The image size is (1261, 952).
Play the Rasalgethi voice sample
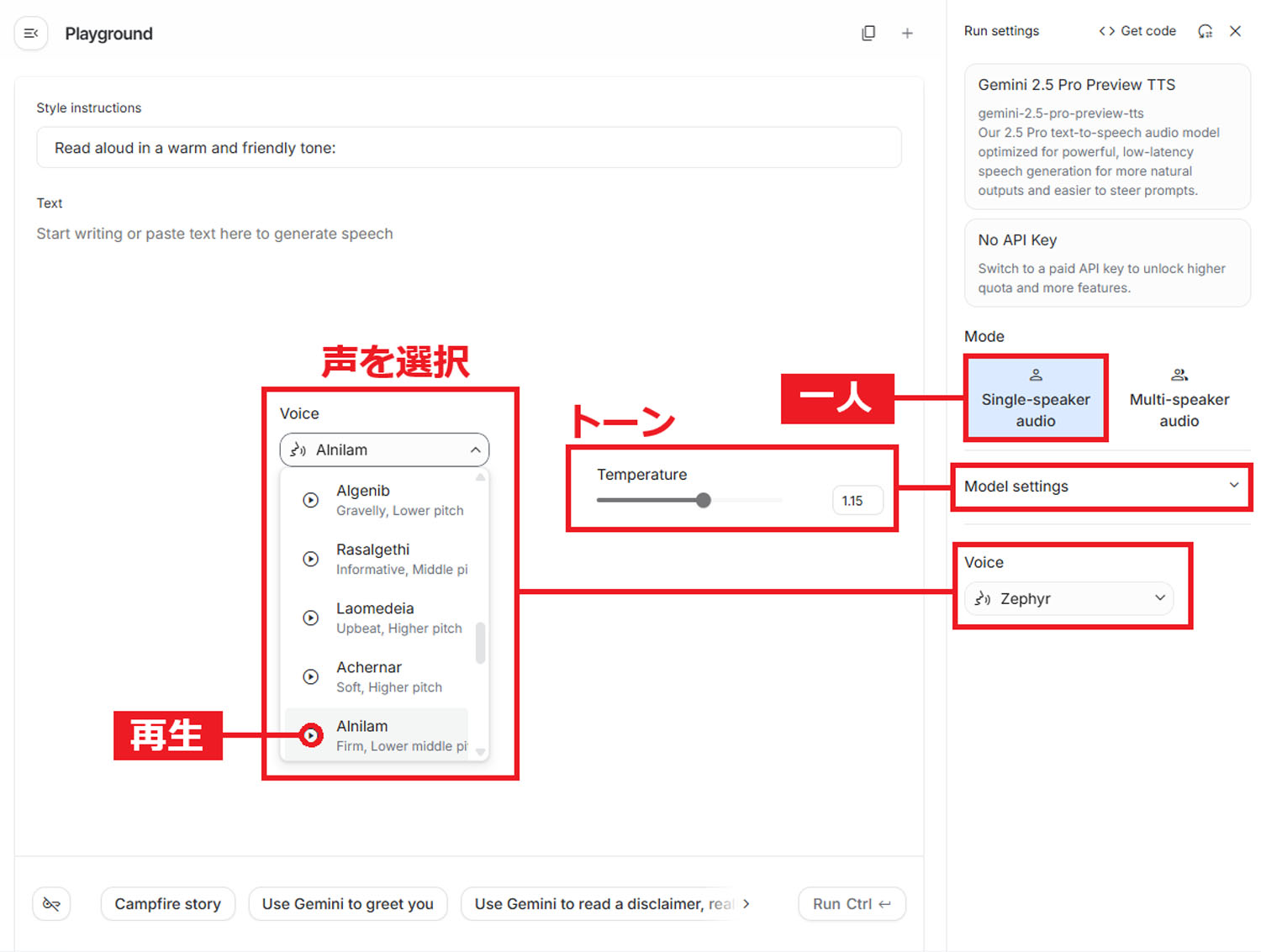[x=311, y=559]
